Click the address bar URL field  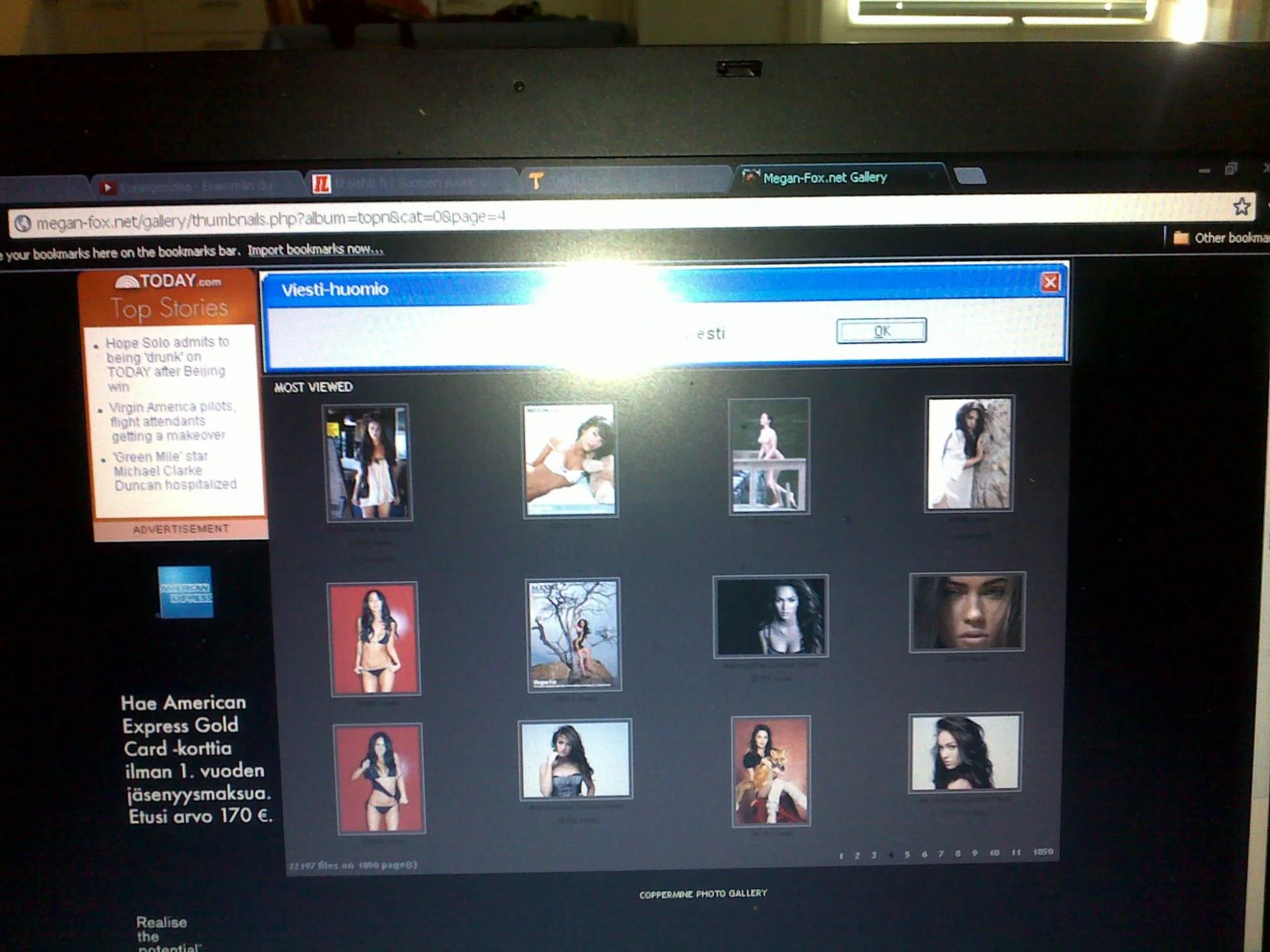click(x=271, y=219)
